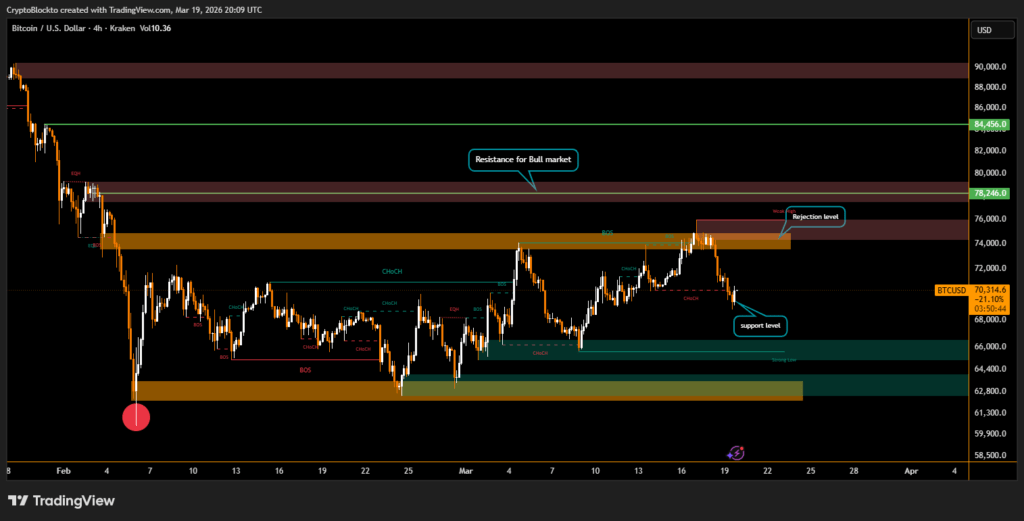
Task: Select the 'Rejection level' callout box
Action: (x=815, y=216)
